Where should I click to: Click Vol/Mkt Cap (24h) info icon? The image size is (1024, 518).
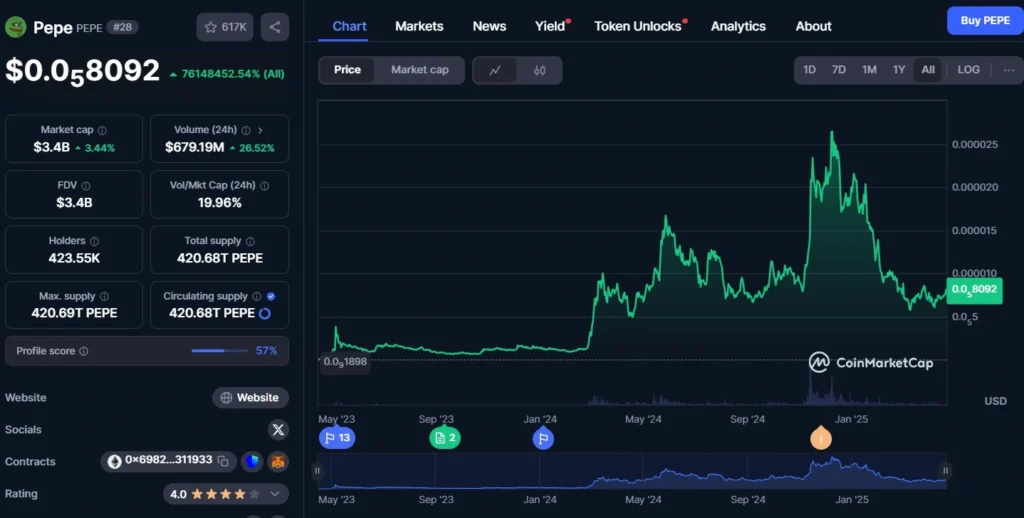(x=264, y=186)
